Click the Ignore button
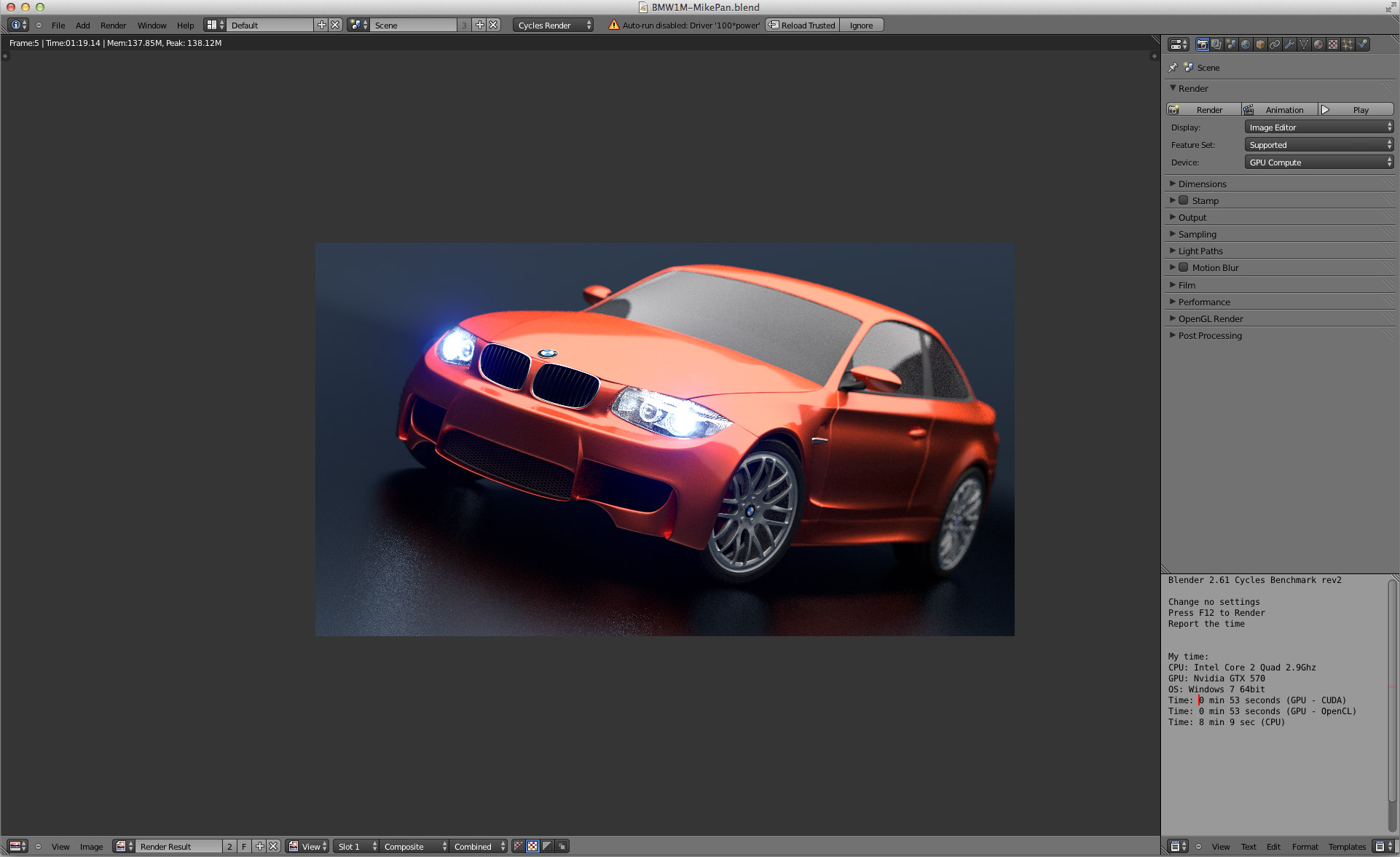 862,25
